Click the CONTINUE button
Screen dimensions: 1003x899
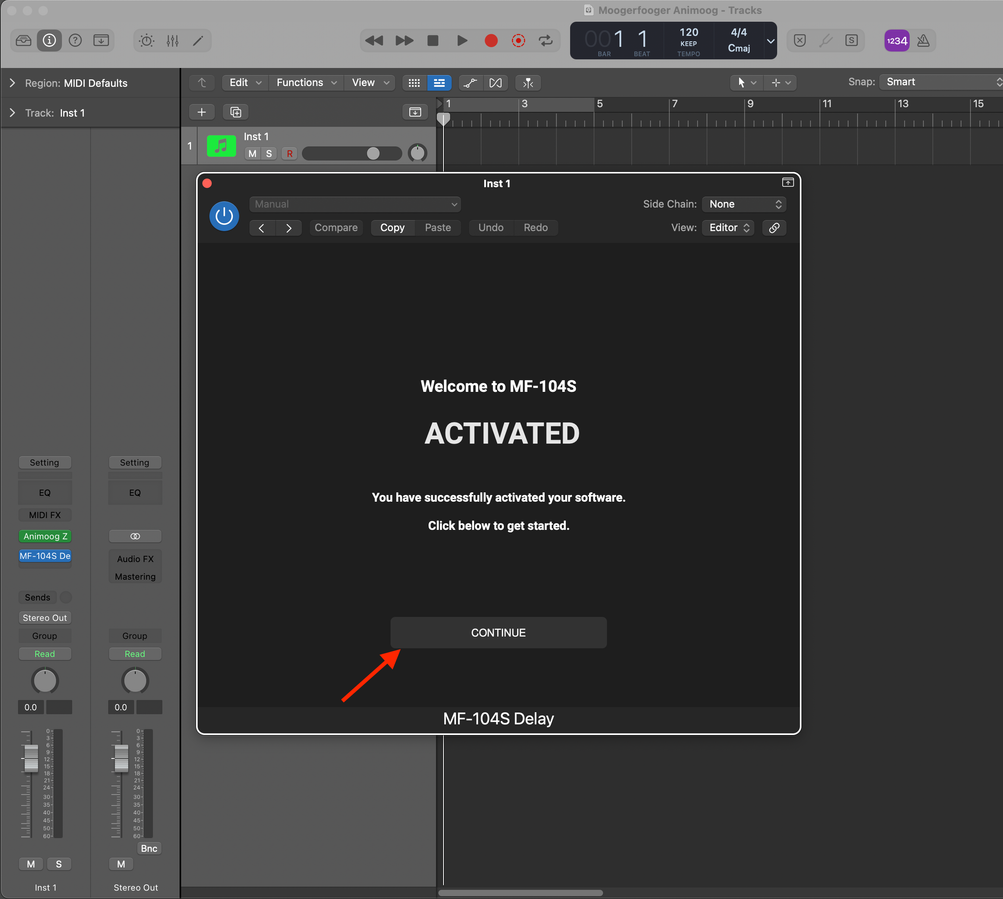click(498, 633)
